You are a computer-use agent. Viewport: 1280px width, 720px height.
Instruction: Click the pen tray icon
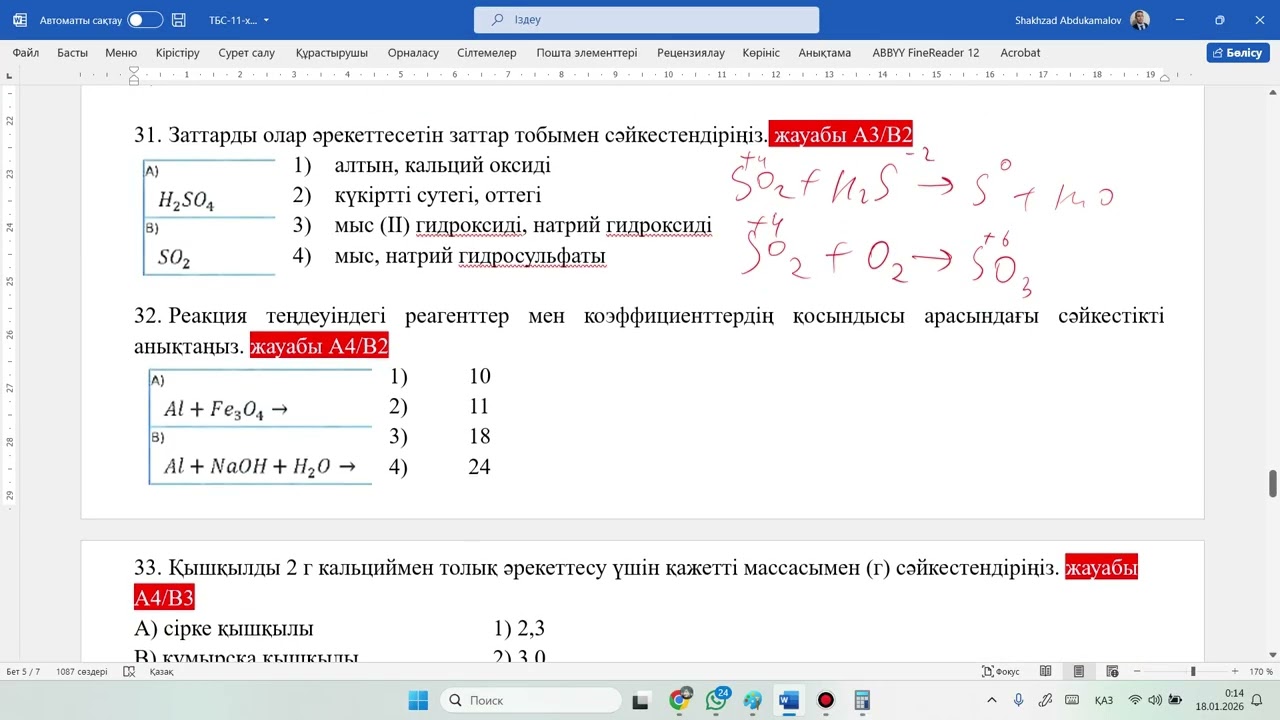pos(1045,700)
